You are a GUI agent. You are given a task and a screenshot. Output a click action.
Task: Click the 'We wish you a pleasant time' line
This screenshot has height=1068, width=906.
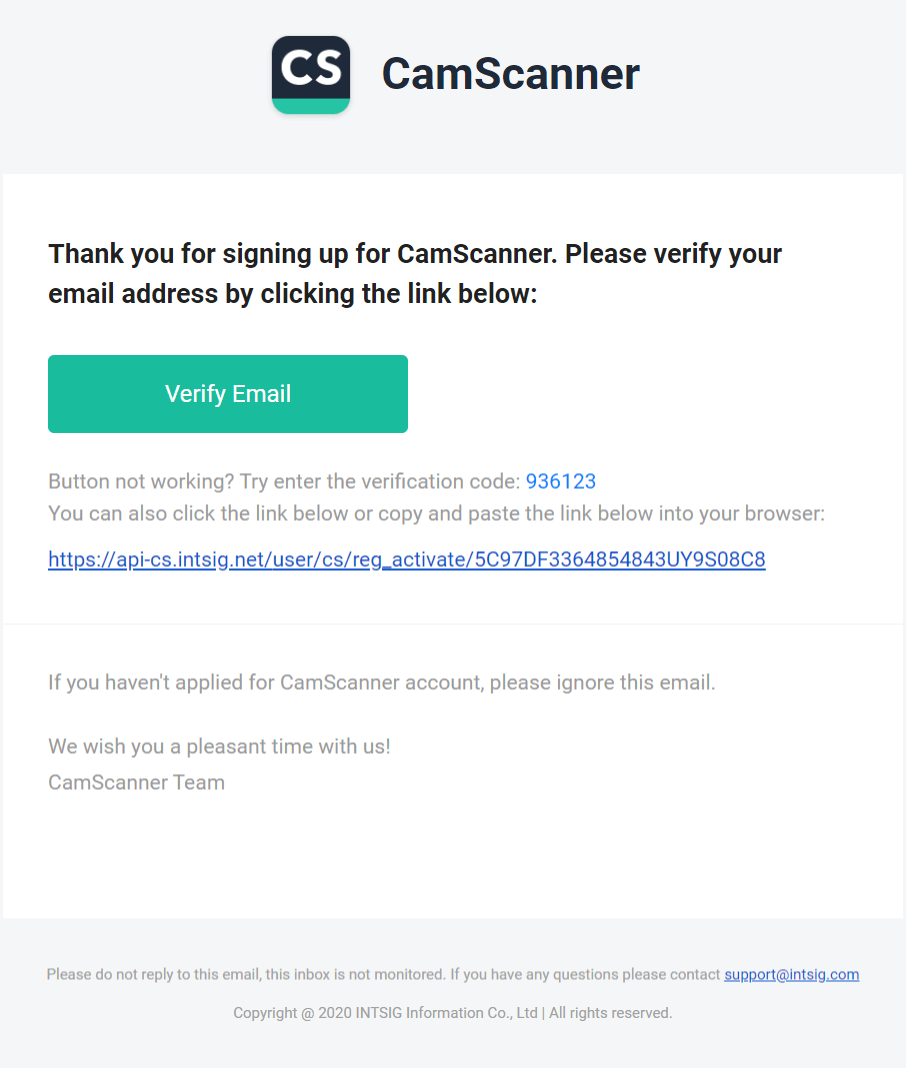coord(219,747)
